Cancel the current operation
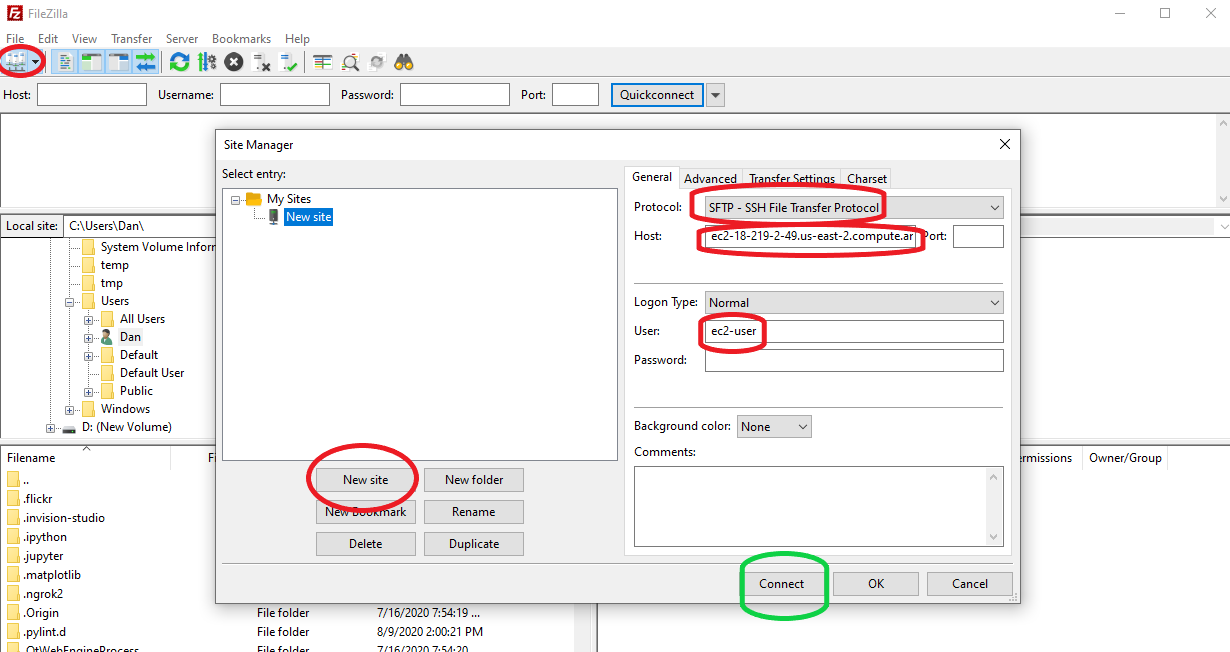The width and height of the screenshot is (1230, 652). coord(232,61)
